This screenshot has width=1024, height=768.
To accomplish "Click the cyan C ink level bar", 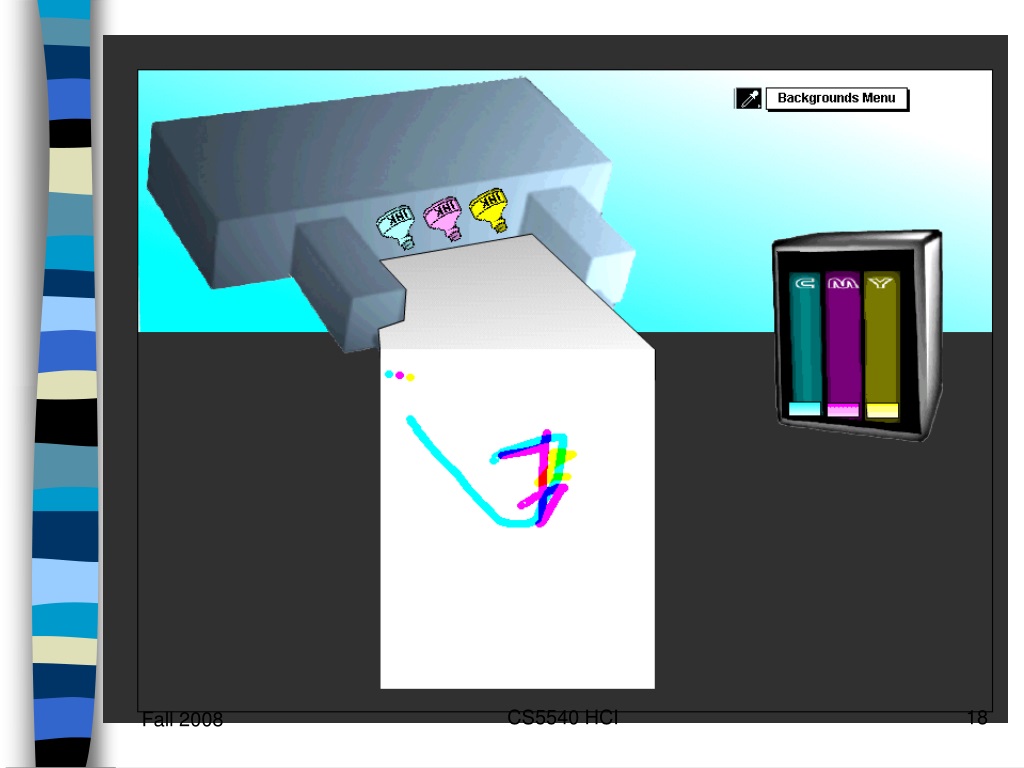I will point(805,345).
